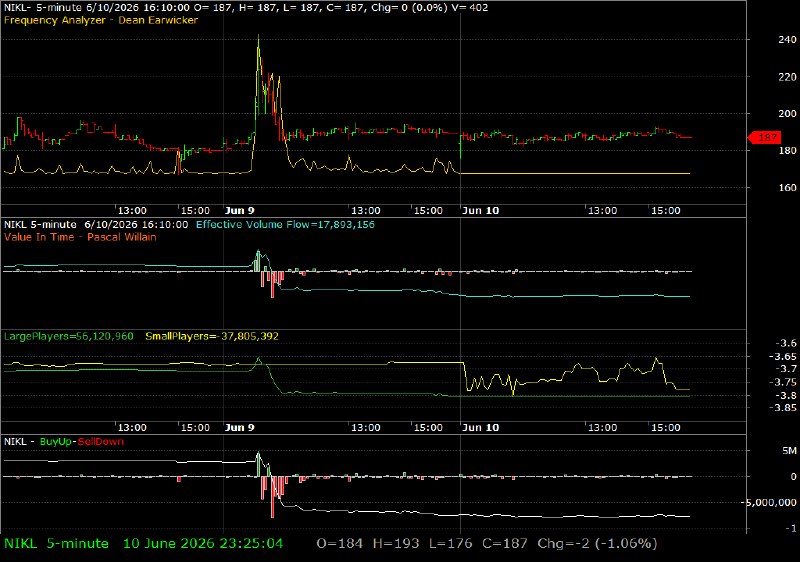Click the 160 price axis label
This screenshot has width=800, height=562.
pos(787,188)
